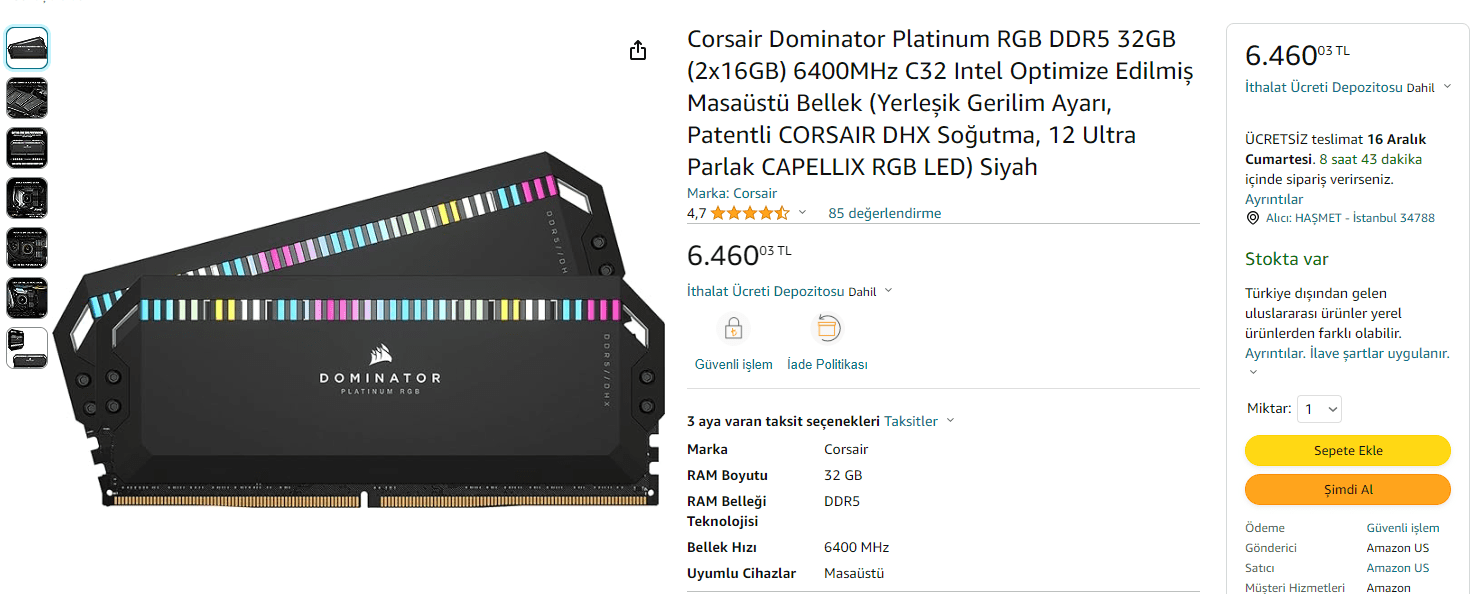Image resolution: width=1481 pixels, height=594 pixels.
Task: Expand İthalat Ücreti Depozitosu details under center price
Action: coord(889,291)
